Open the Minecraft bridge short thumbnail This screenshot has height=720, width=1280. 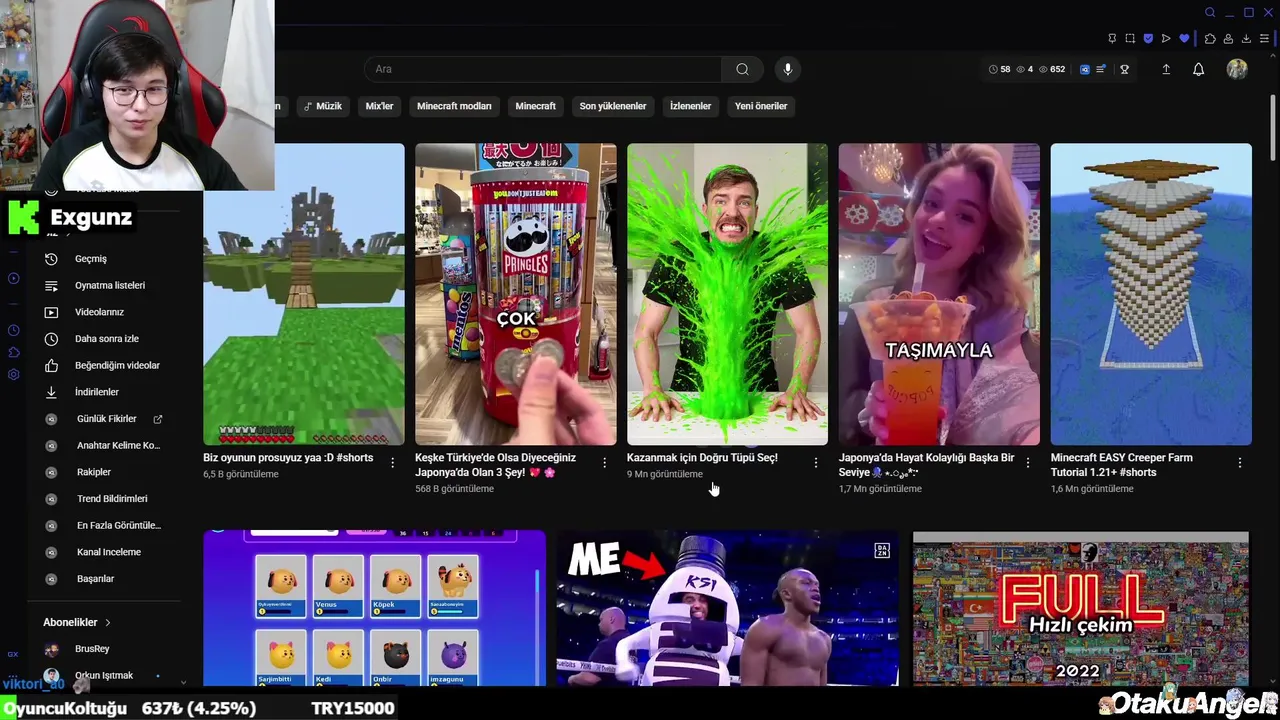304,294
